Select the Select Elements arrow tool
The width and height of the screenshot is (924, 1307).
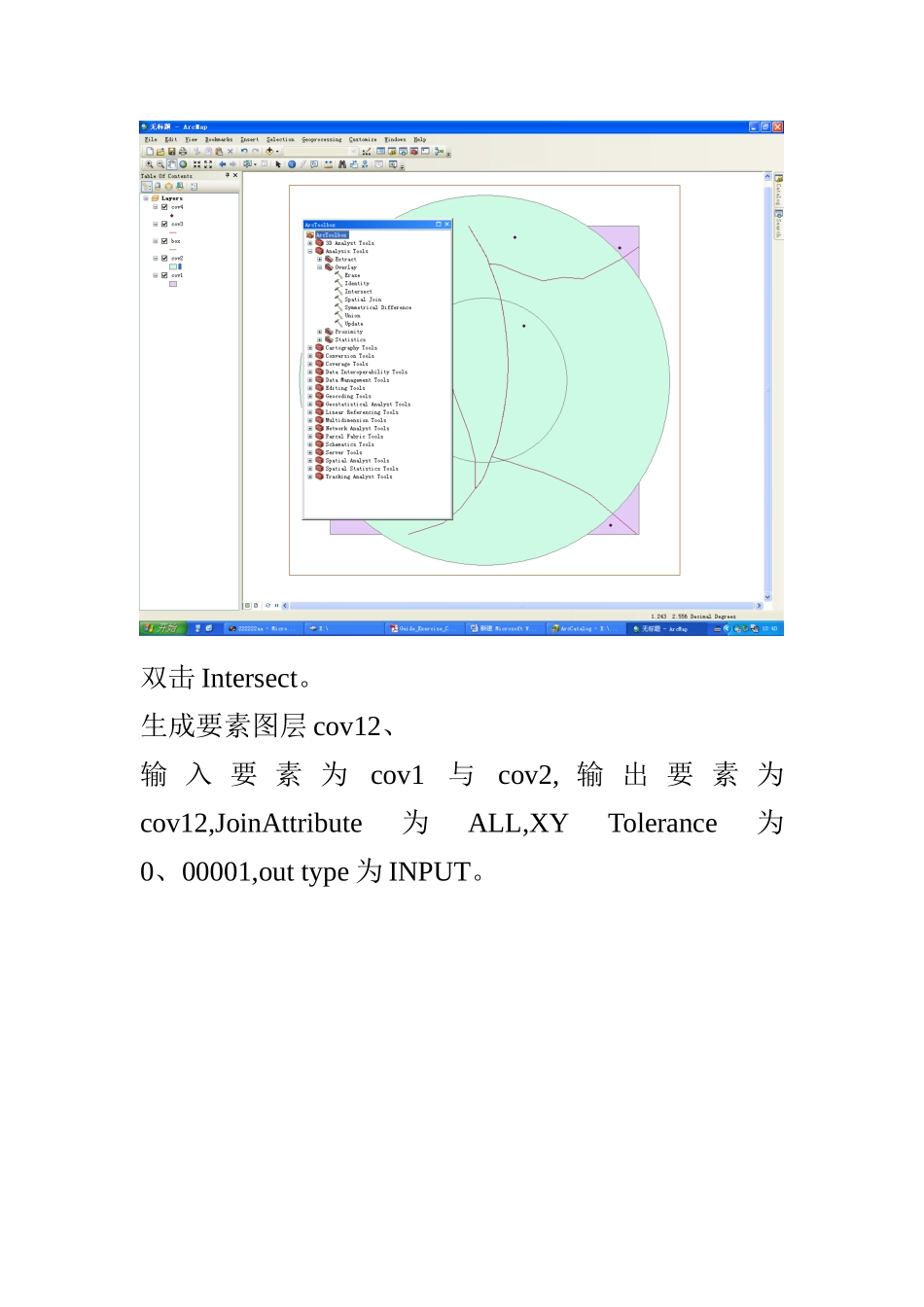coord(278,164)
